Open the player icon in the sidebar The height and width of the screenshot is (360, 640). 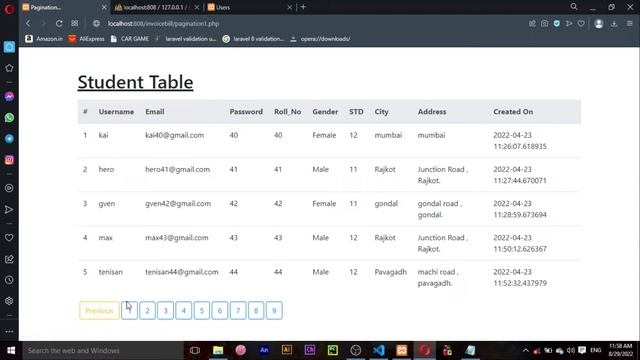[9, 188]
